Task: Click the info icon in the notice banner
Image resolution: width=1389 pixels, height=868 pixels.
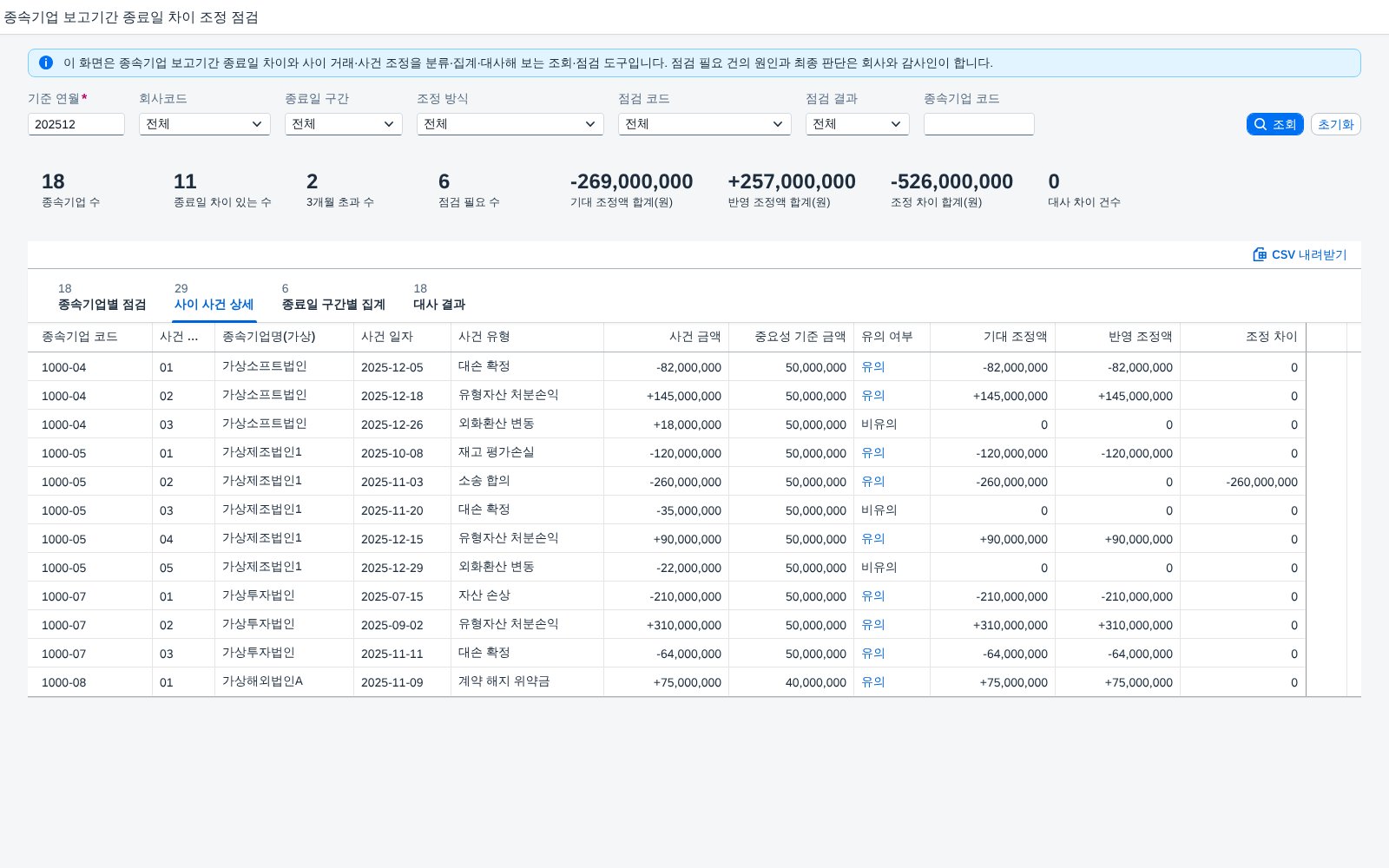Action: [46, 62]
